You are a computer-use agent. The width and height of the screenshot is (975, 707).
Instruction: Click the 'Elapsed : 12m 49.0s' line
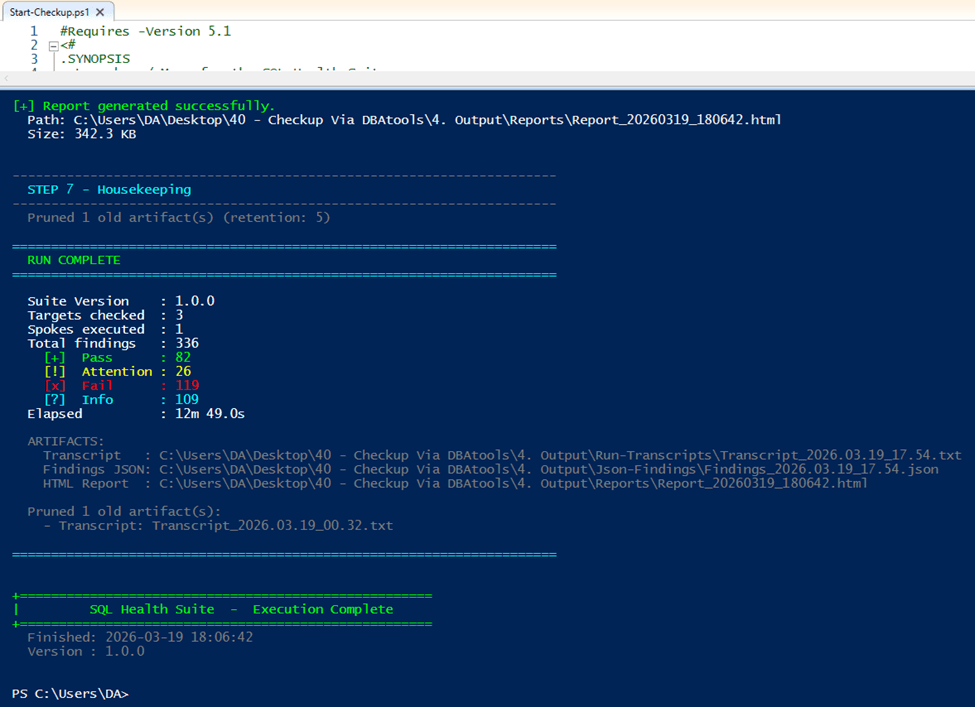136,414
